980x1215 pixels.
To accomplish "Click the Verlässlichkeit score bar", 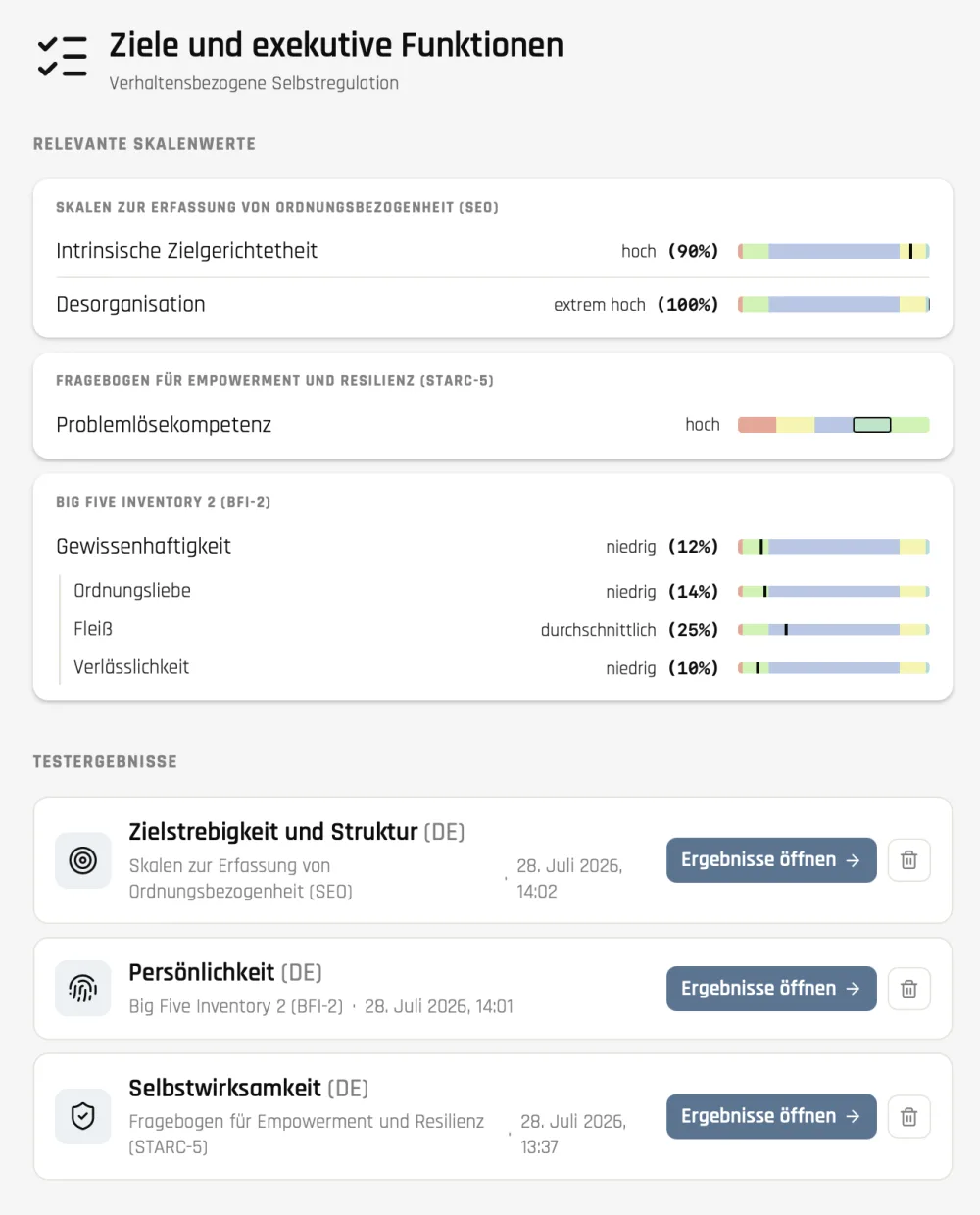I will point(834,668).
